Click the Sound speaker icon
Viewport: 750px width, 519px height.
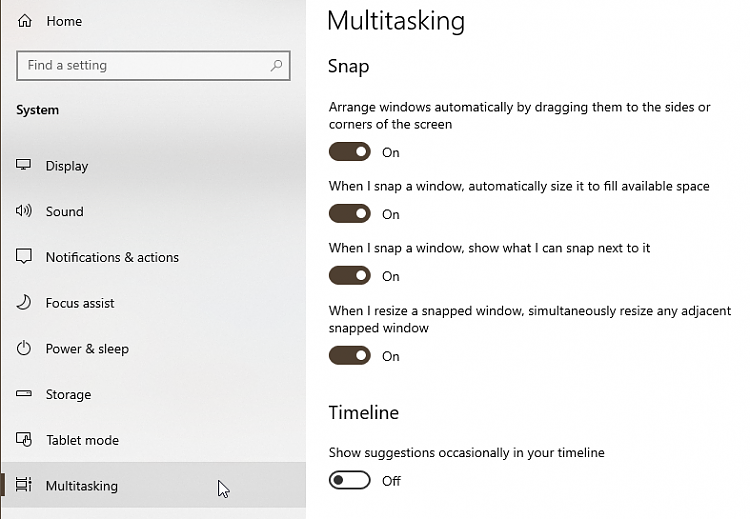click(x=24, y=211)
